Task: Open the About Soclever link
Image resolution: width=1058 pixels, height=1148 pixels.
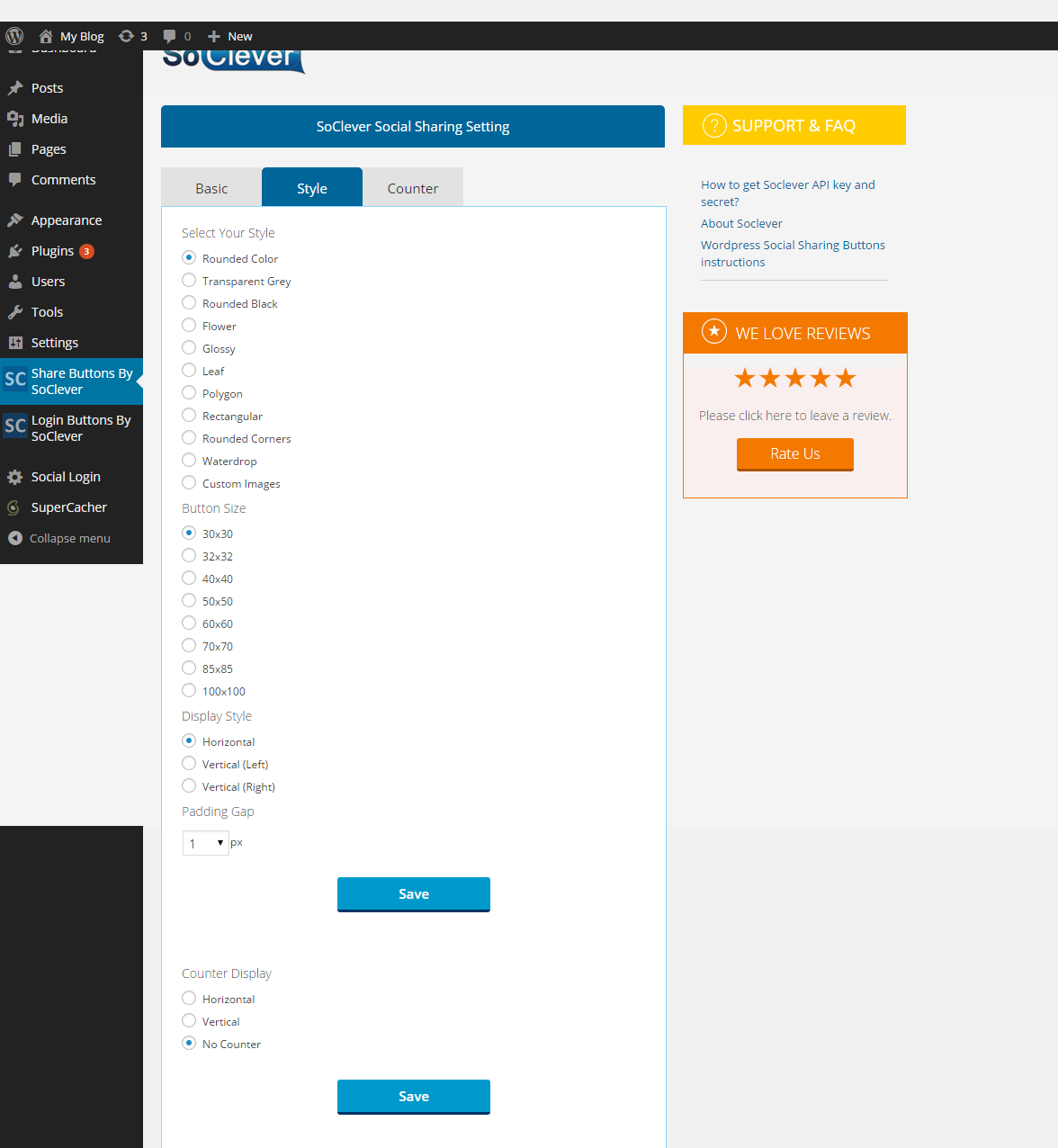Action: pos(741,223)
